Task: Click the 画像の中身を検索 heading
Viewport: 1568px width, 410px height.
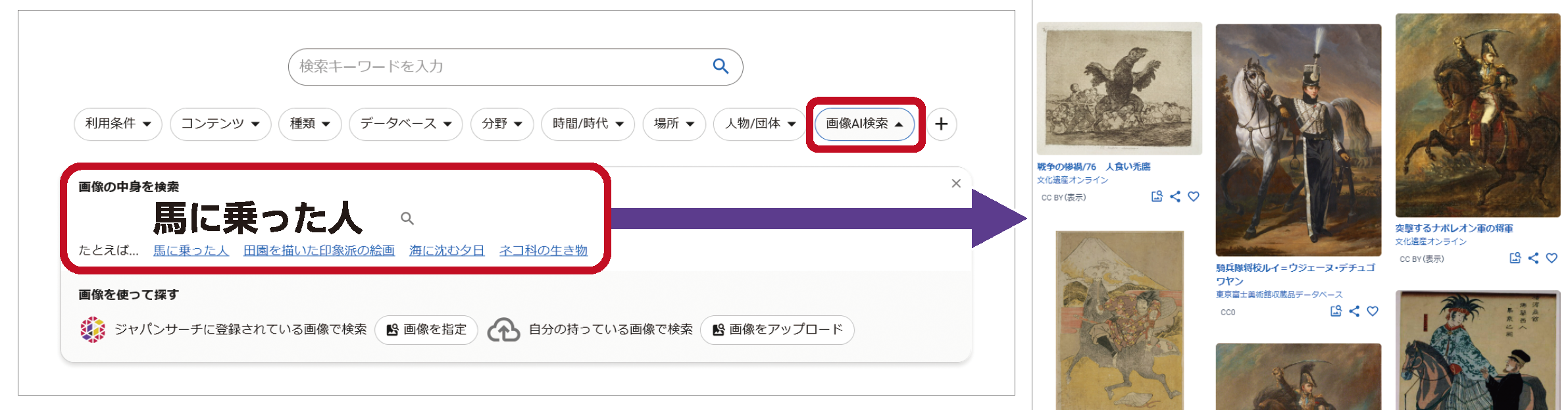Action: [x=129, y=187]
